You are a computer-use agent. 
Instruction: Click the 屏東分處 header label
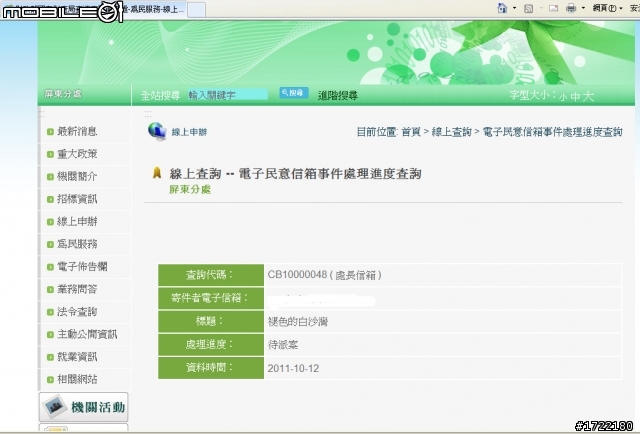click(x=63, y=94)
